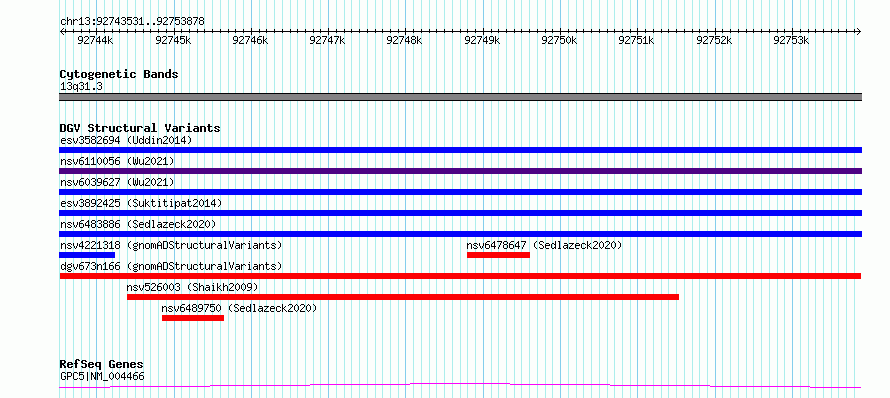Screen dimensions: 890x398
Task: Click the nsv4221318 (gnomADStructuralVariants) label
Action: (171, 245)
